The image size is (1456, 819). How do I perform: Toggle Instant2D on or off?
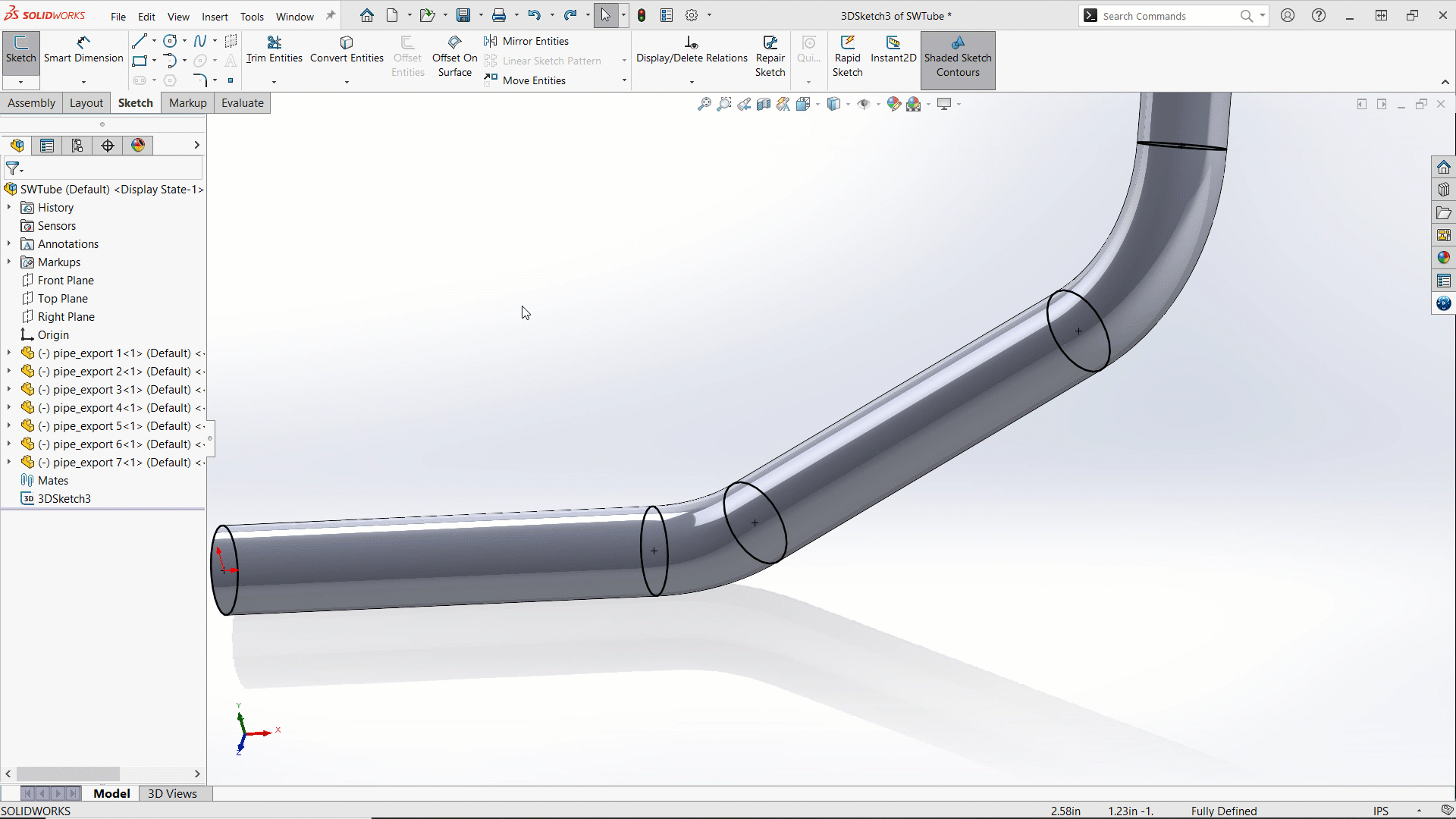pyautogui.click(x=893, y=50)
